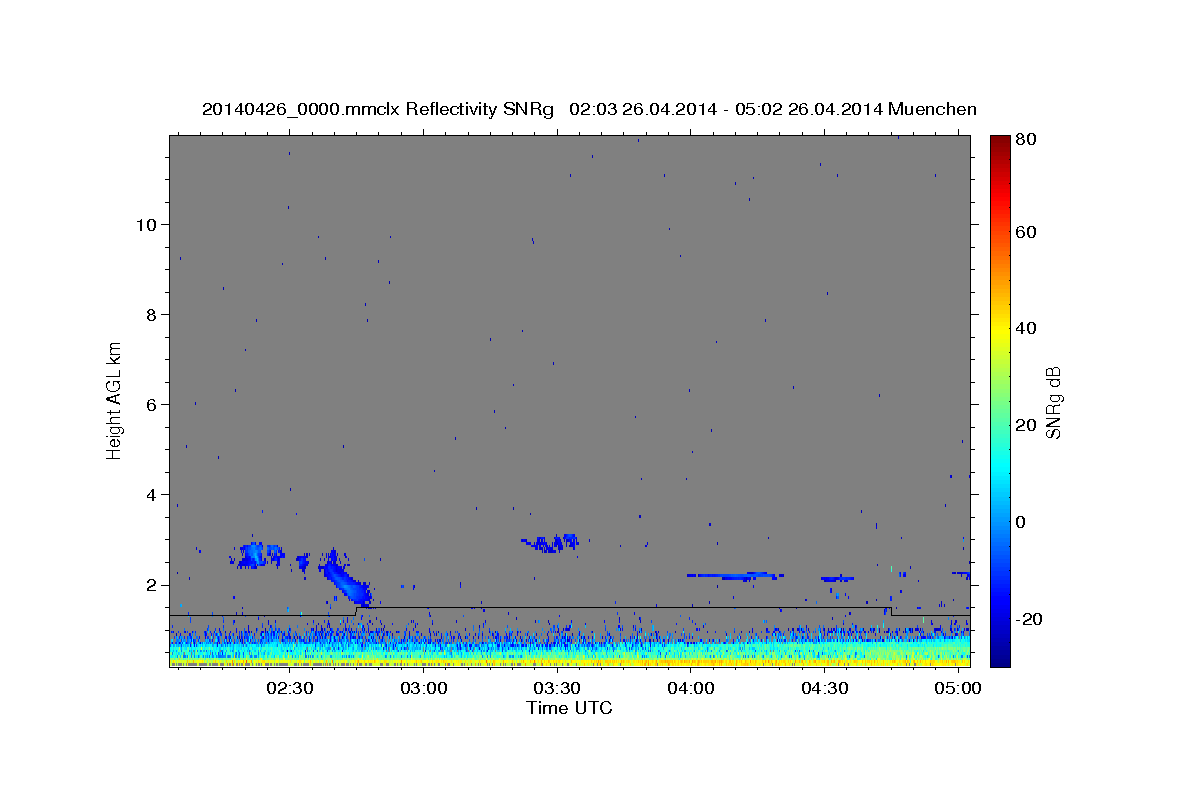Click the colorbar value 0
Viewport: 1200px width, 800px height.
coord(1020,522)
